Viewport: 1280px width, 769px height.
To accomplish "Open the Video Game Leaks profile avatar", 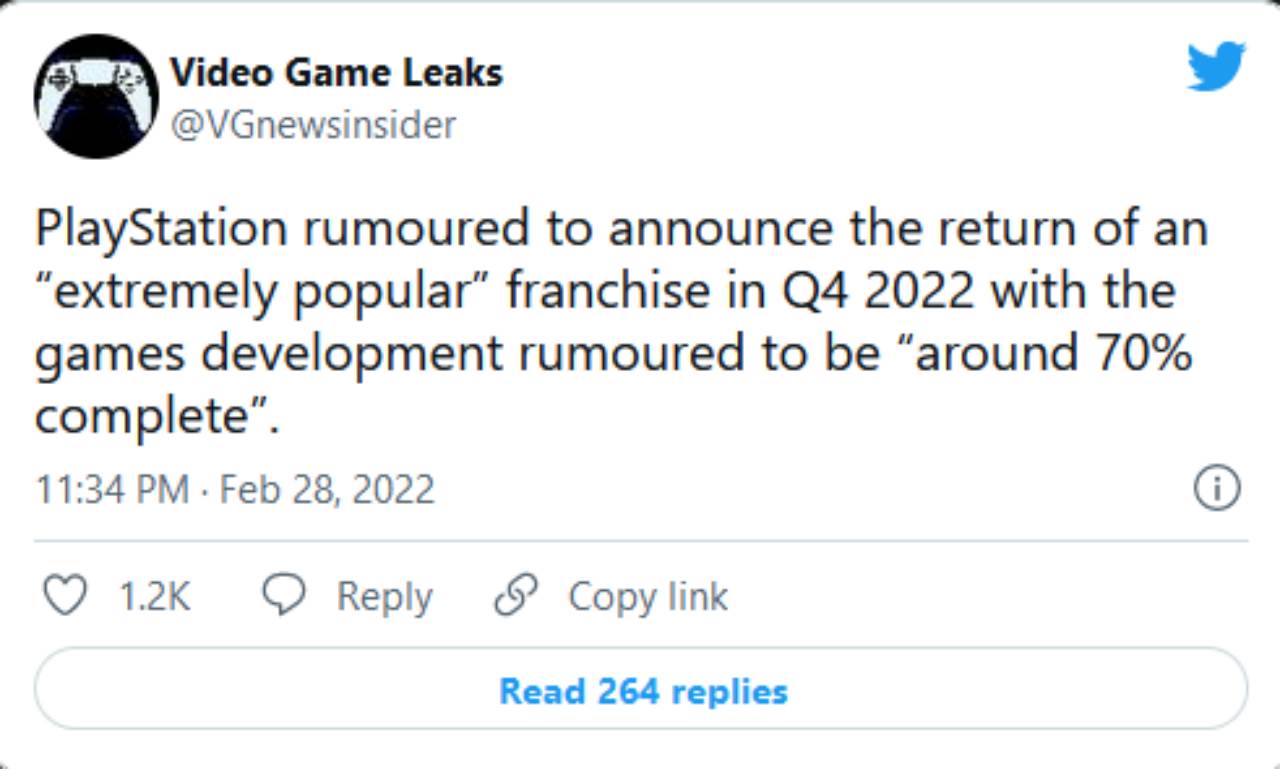I will (x=96, y=96).
